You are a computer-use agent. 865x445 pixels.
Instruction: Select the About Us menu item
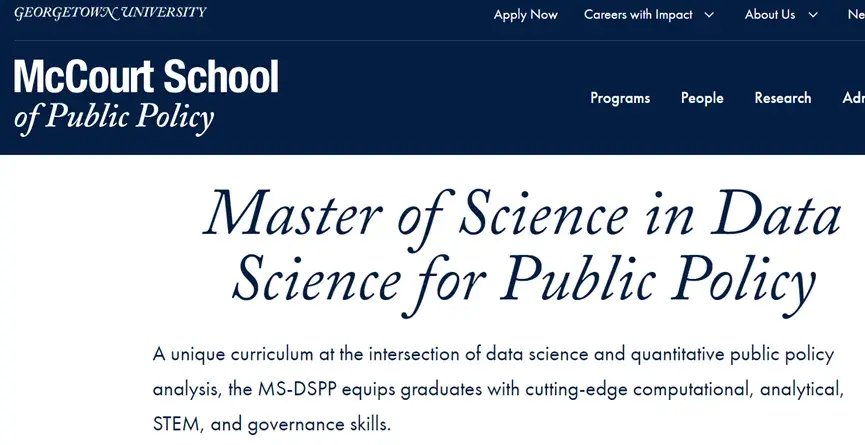(769, 15)
